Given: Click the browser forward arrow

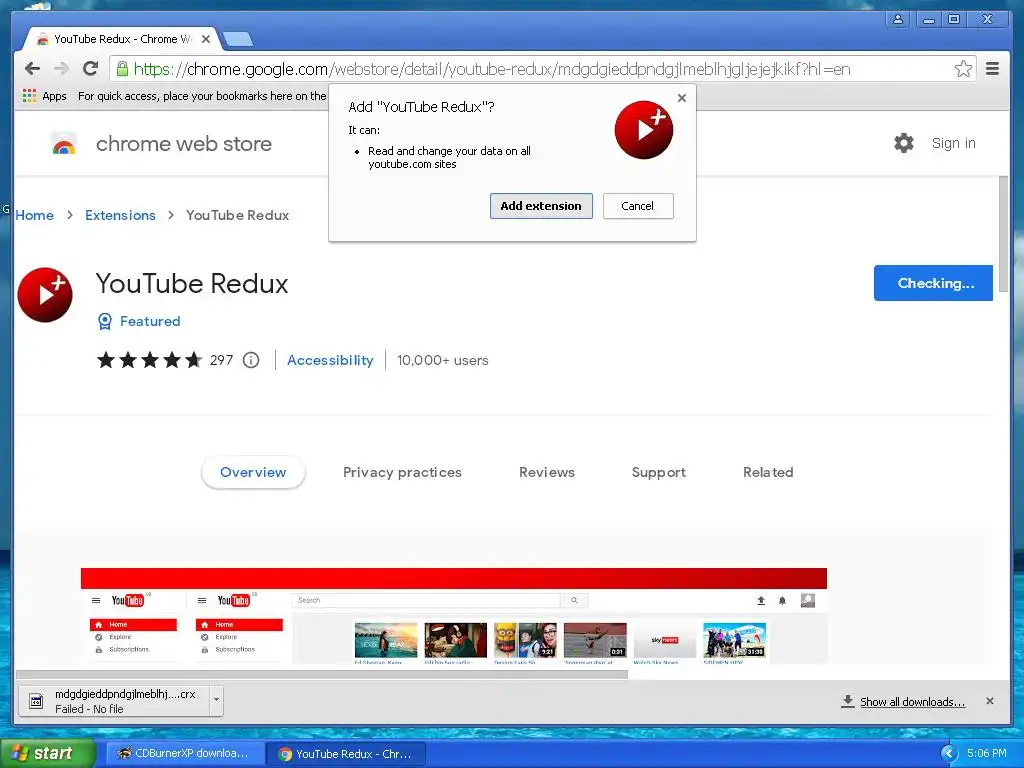Looking at the screenshot, I should (x=61, y=69).
